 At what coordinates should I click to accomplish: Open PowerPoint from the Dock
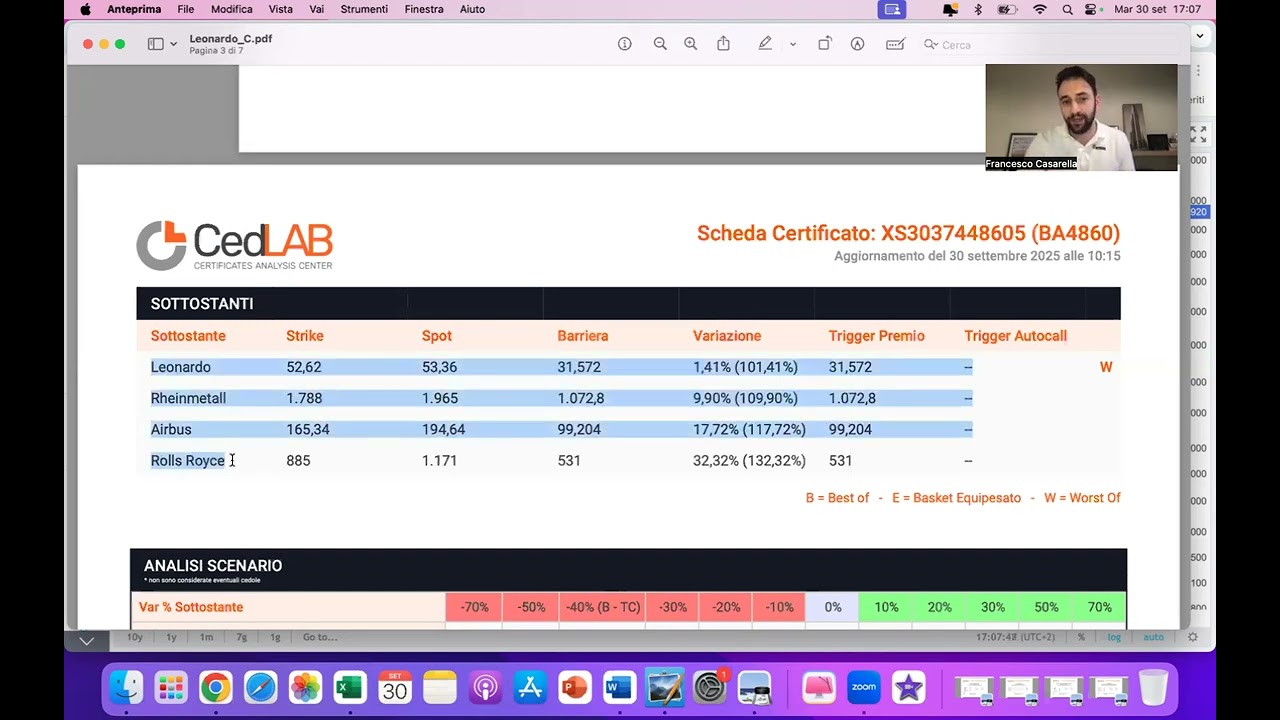tap(574, 688)
